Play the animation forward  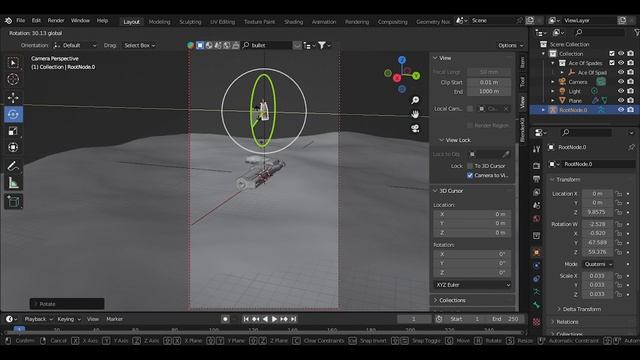275,319
